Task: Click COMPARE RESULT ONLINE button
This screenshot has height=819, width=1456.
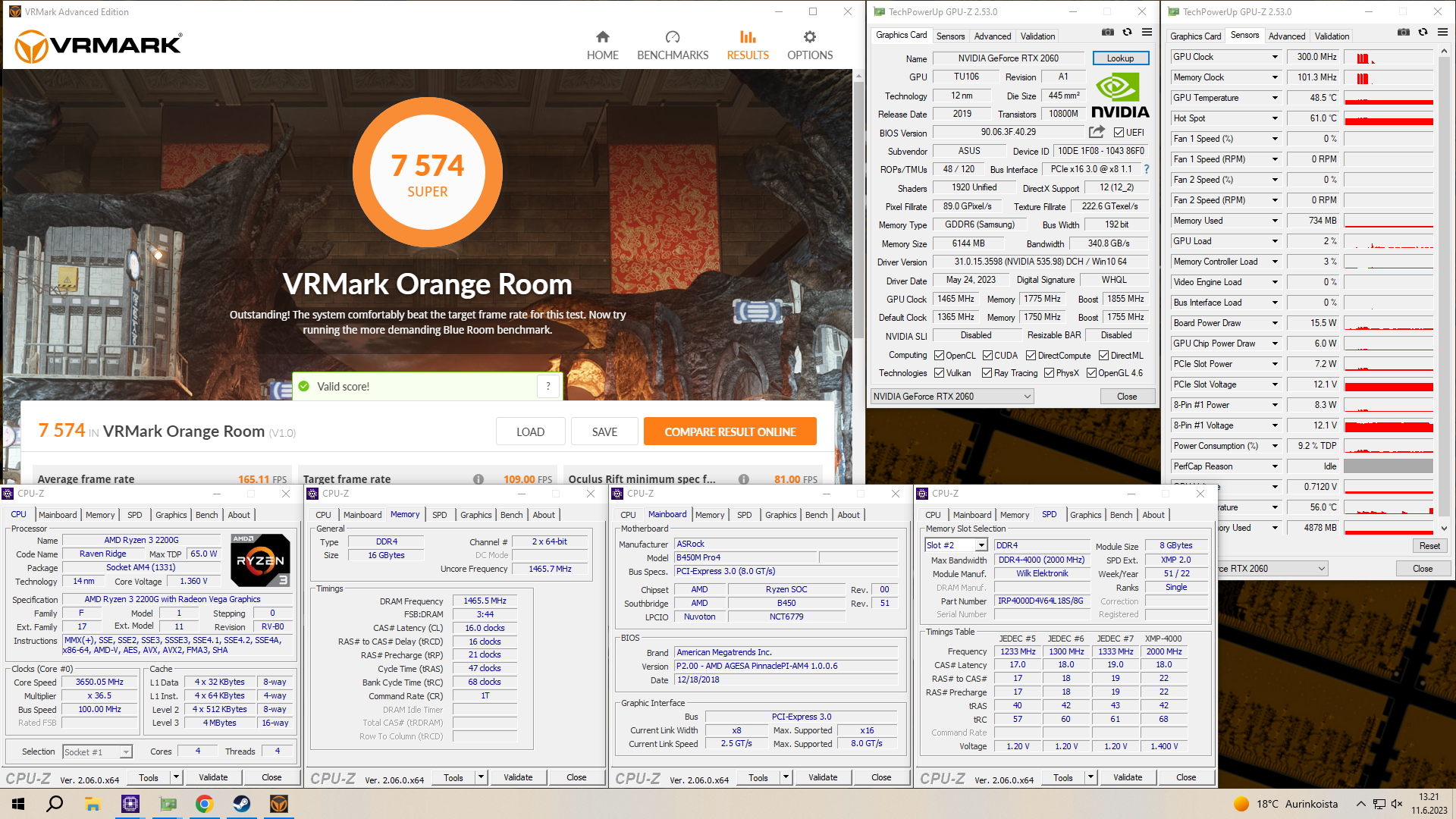Action: click(730, 431)
